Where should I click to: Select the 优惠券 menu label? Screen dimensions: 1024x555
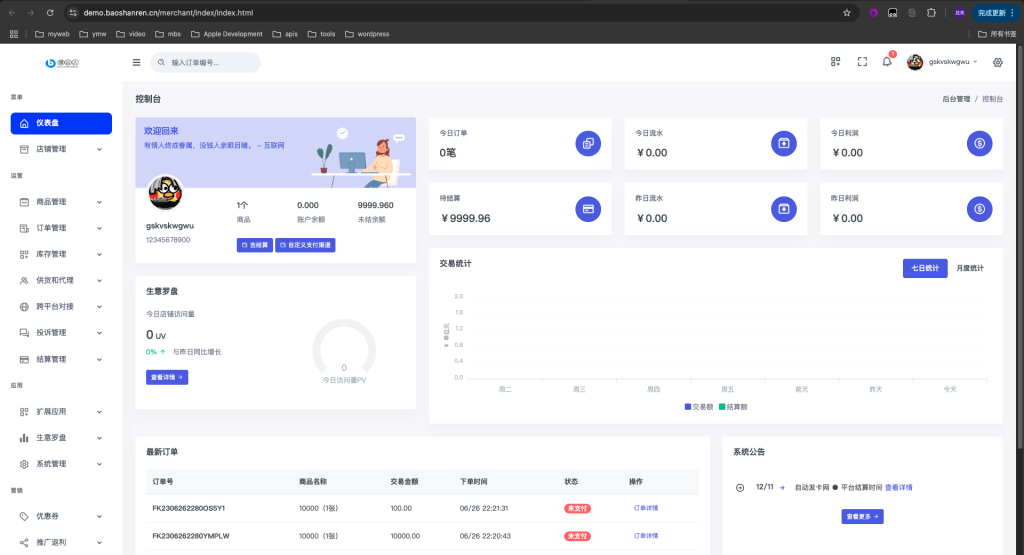(x=47, y=516)
